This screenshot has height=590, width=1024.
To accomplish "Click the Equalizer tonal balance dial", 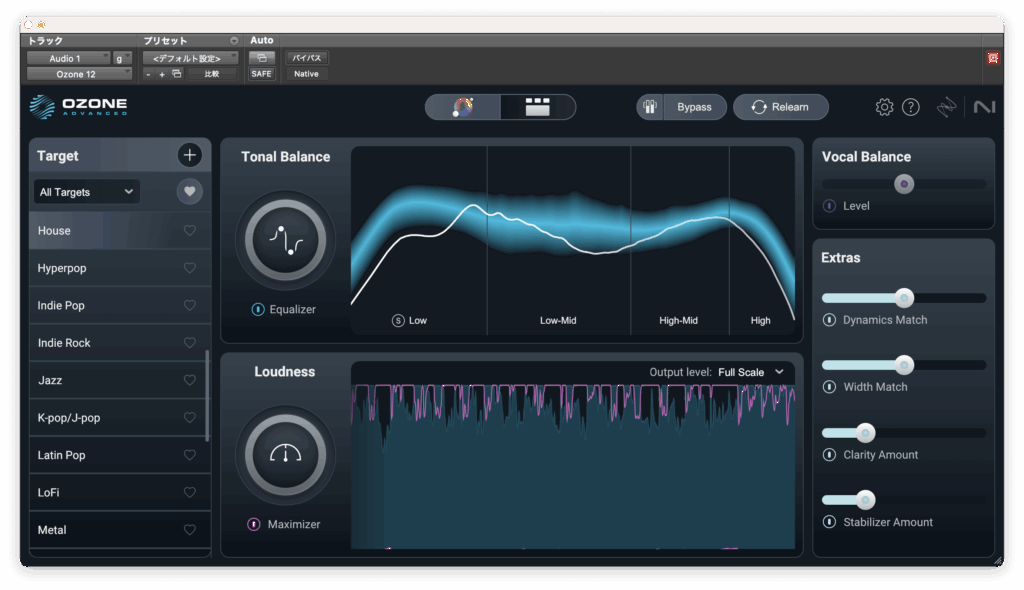I will pyautogui.click(x=285, y=240).
